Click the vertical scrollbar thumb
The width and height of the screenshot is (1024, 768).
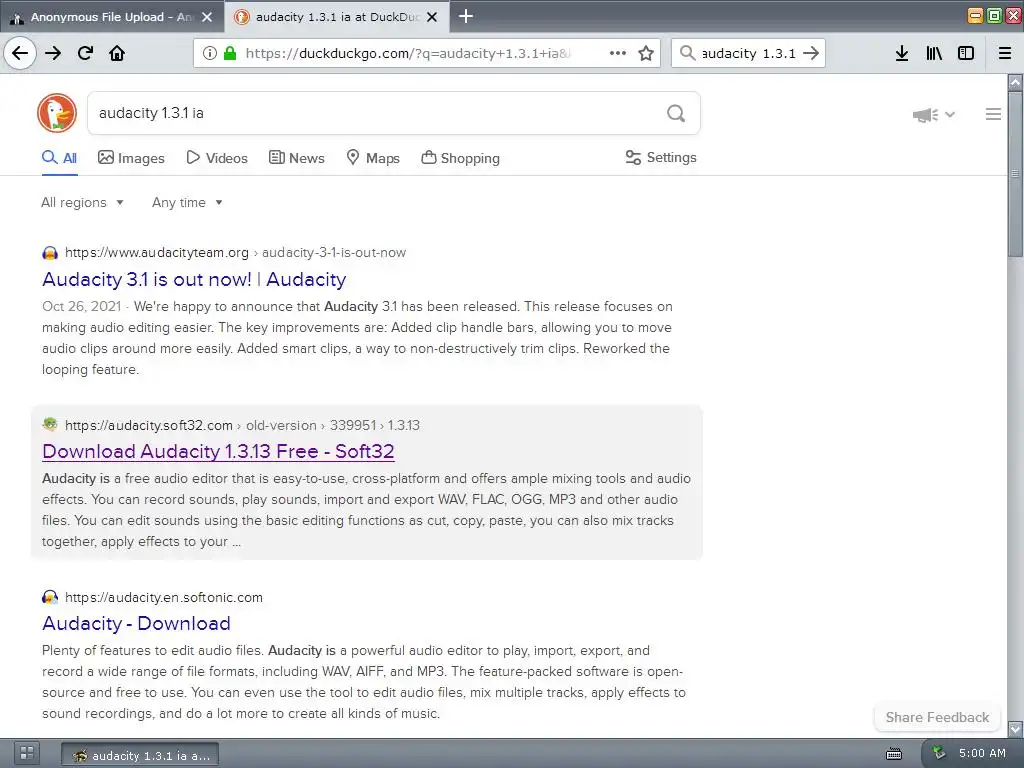1015,174
